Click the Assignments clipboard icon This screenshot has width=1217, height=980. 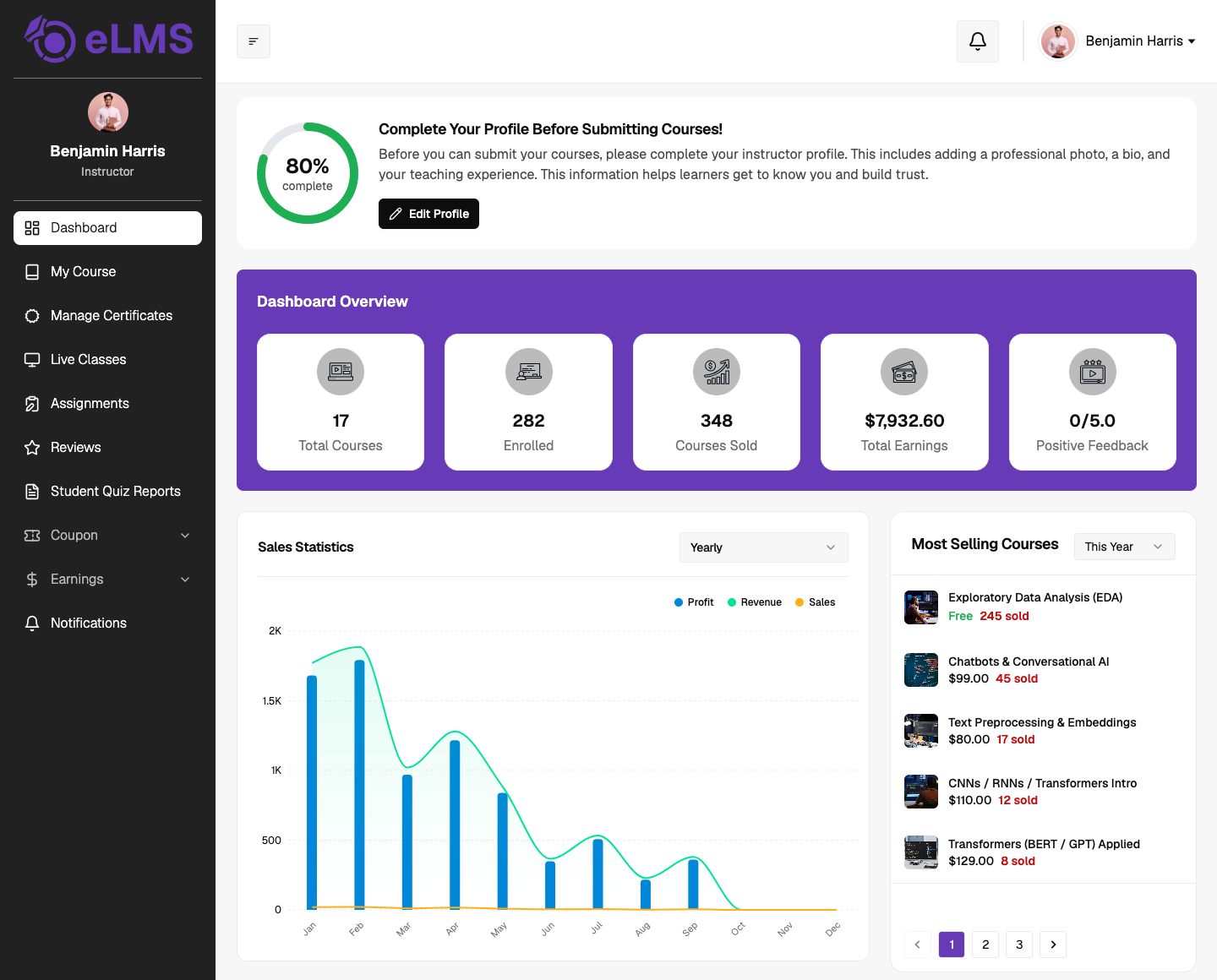tap(32, 404)
